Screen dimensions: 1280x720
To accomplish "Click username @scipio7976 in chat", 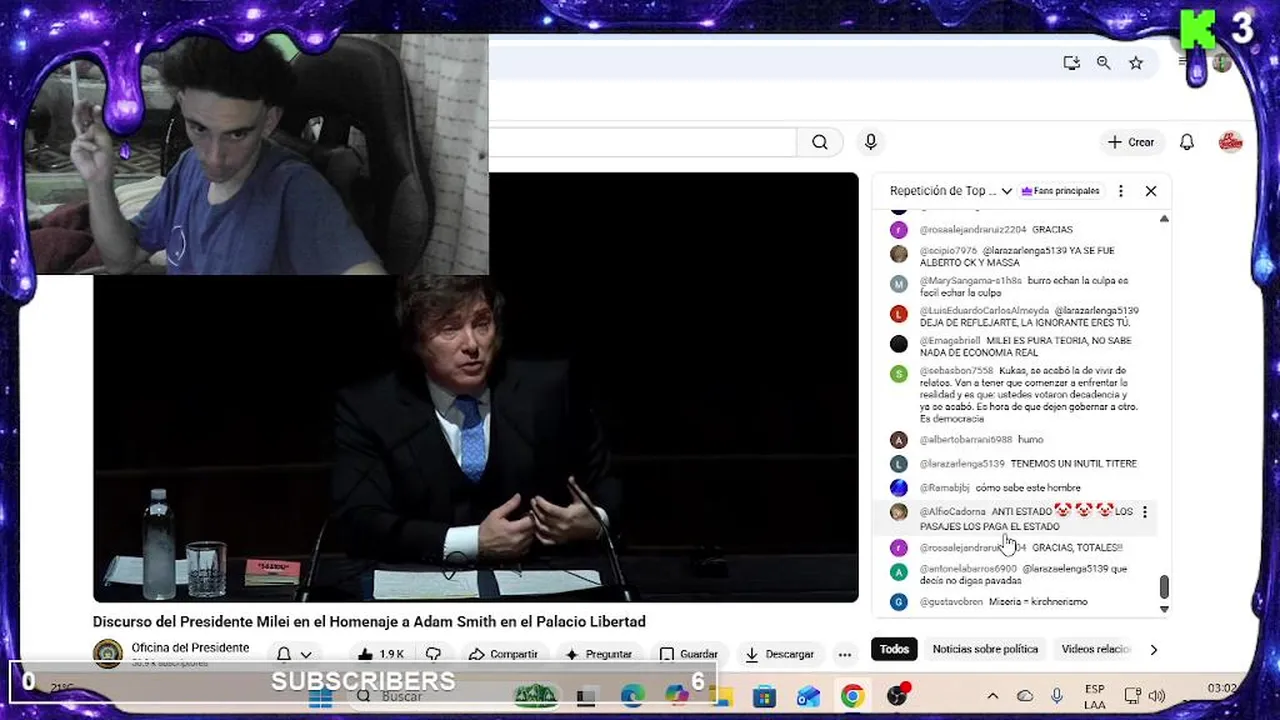I will 948,251.
